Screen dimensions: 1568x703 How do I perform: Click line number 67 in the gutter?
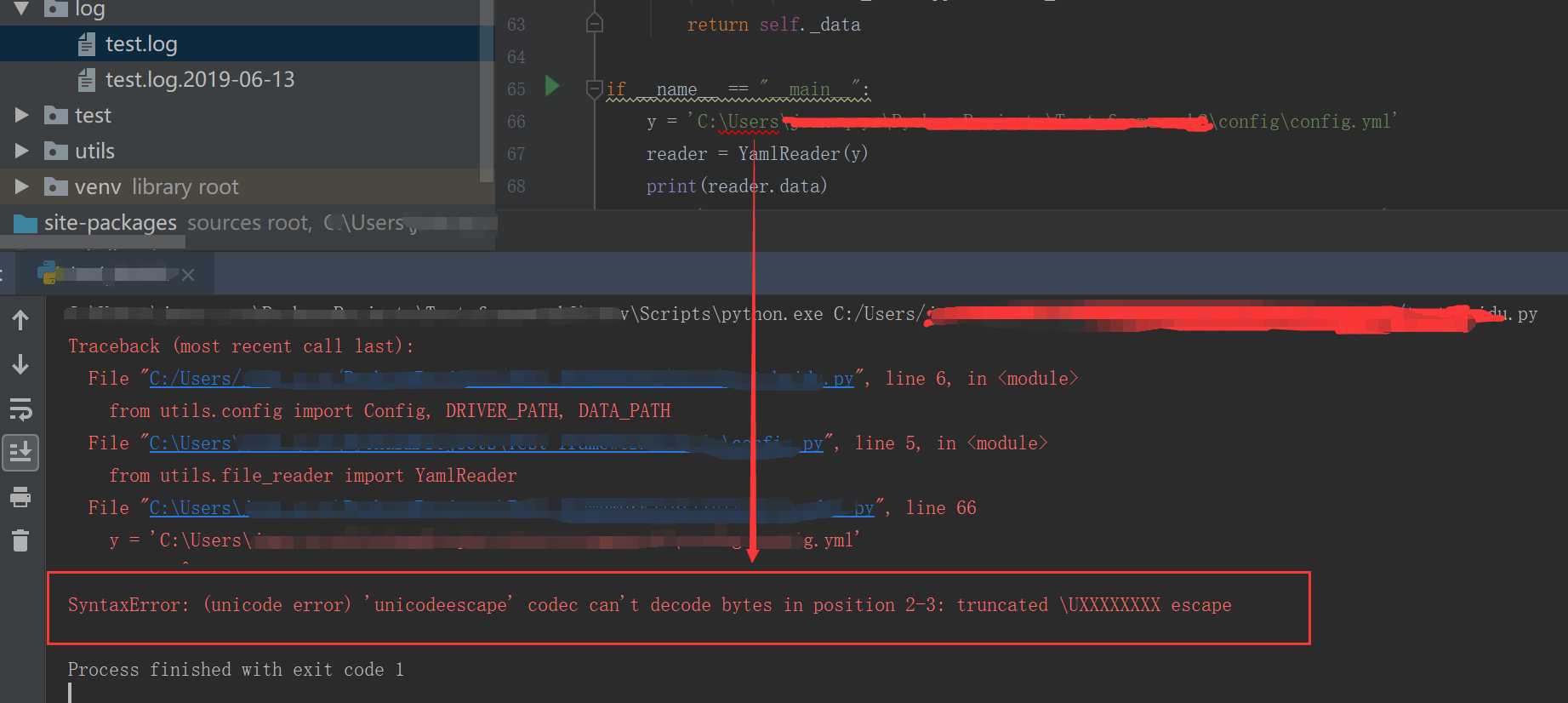tap(516, 154)
